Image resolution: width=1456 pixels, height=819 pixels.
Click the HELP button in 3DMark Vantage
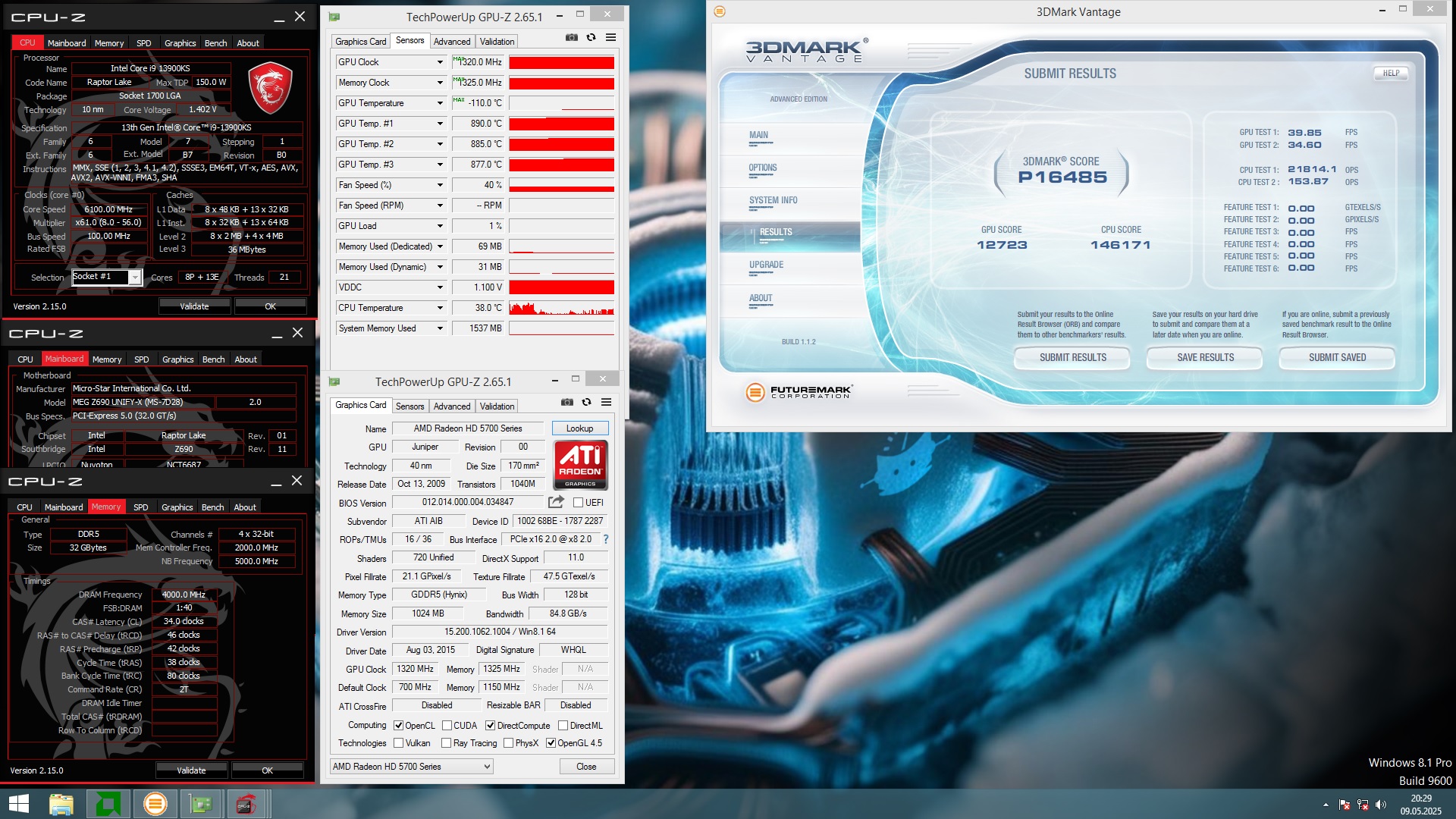[x=1391, y=74]
